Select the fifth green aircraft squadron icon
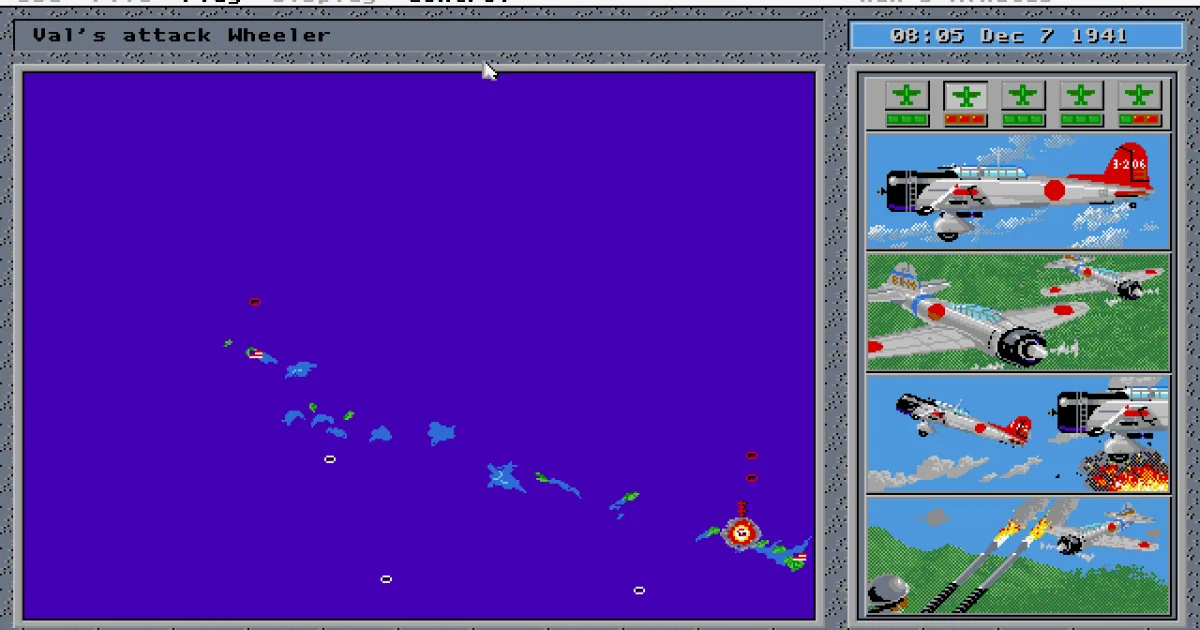Viewport: 1200px width, 630px height. click(1138, 96)
